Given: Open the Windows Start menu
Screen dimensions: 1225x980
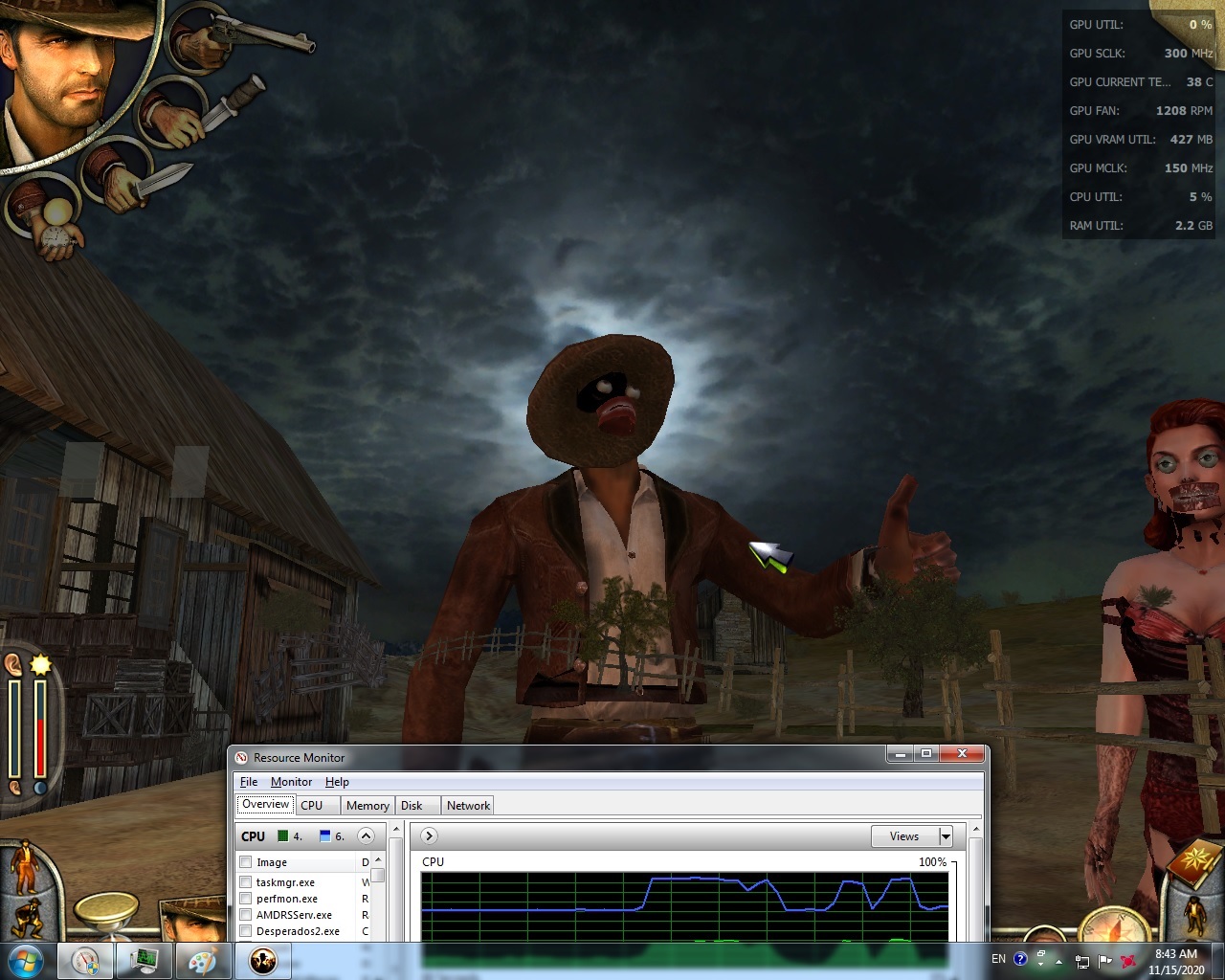Looking at the screenshot, I should point(25,960).
